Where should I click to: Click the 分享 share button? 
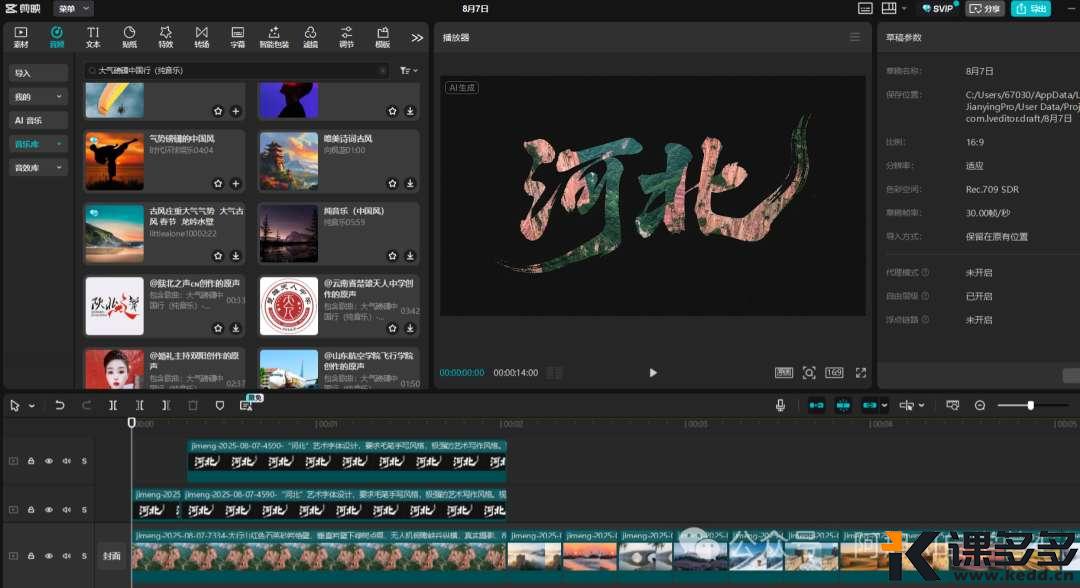point(985,8)
